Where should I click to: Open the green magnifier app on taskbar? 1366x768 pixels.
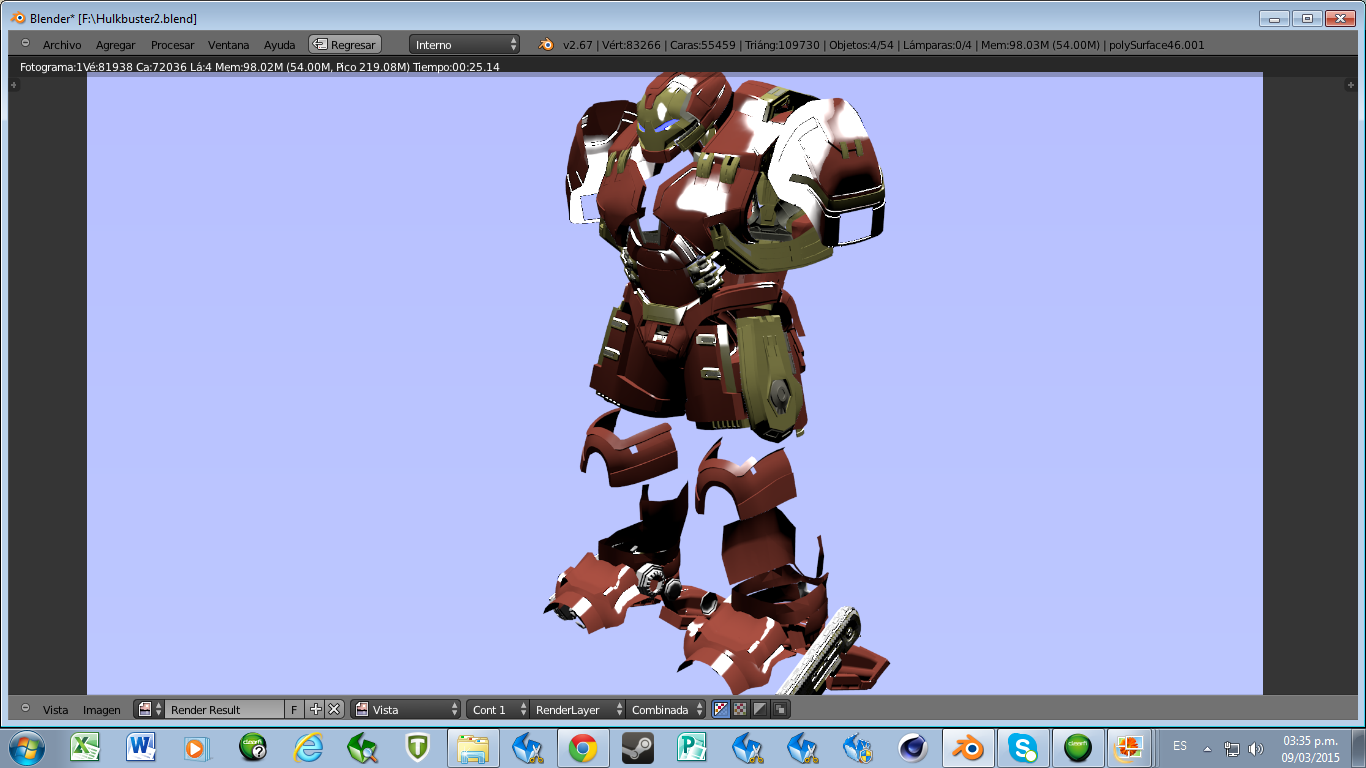pos(363,747)
